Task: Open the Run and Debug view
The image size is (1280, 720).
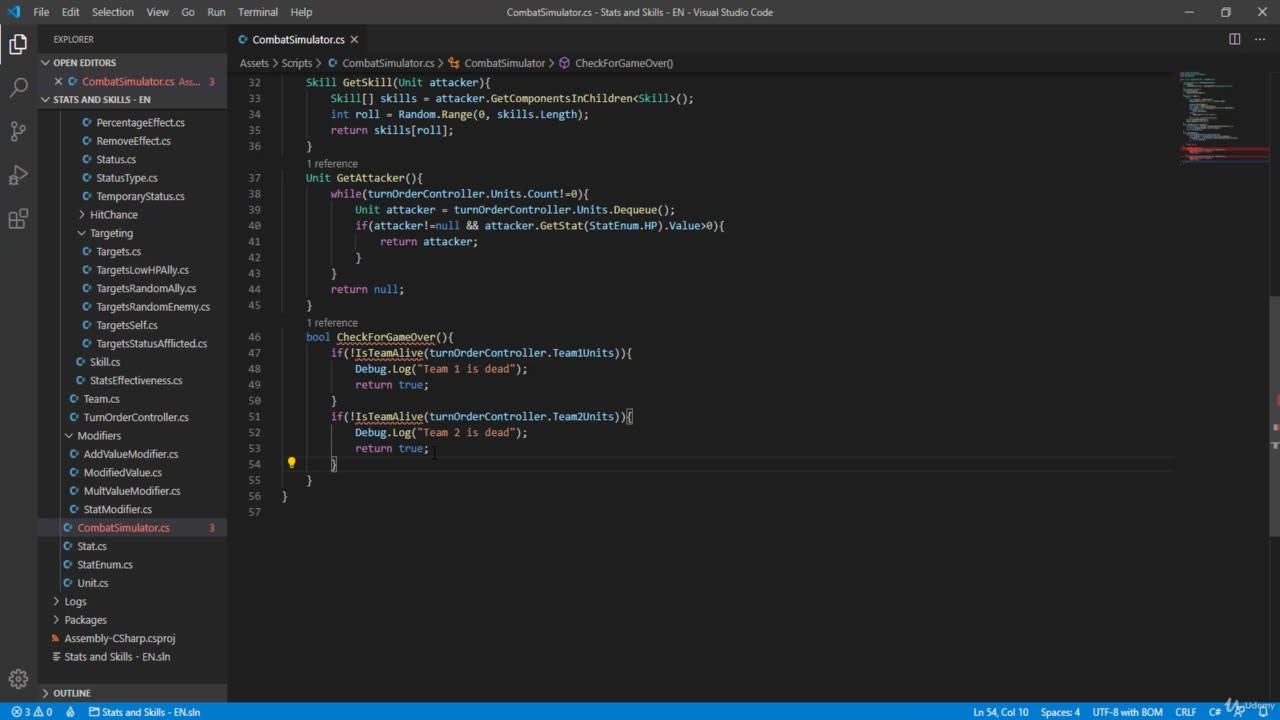Action: tap(18, 176)
